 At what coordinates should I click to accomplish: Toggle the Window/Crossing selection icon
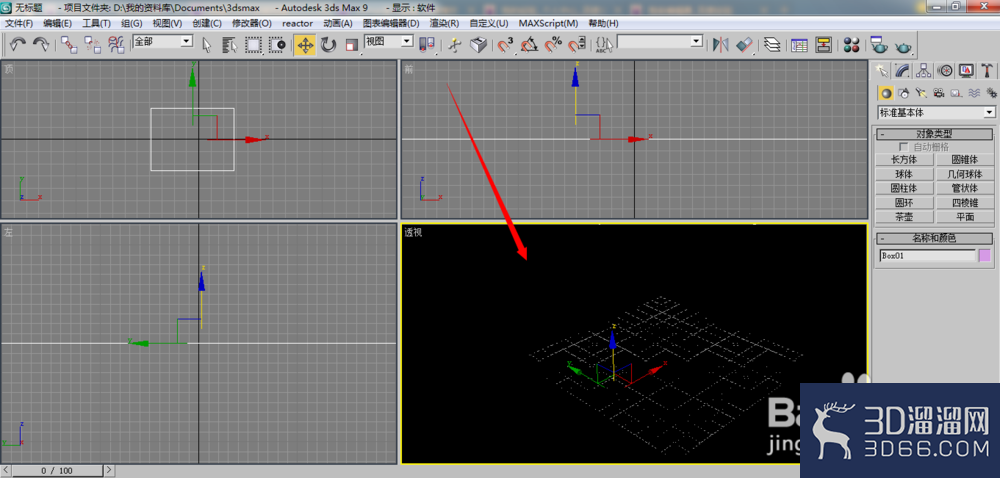tap(277, 45)
